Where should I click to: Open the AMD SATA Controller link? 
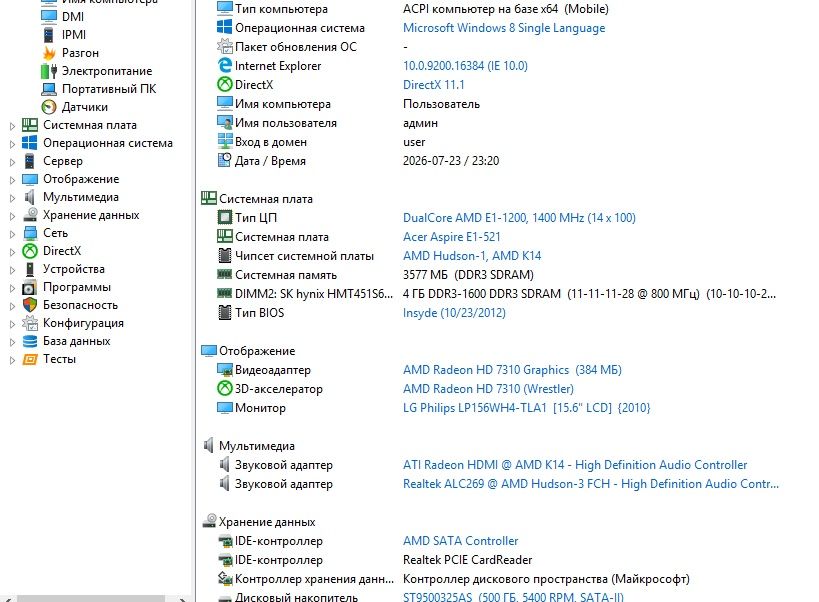point(461,541)
